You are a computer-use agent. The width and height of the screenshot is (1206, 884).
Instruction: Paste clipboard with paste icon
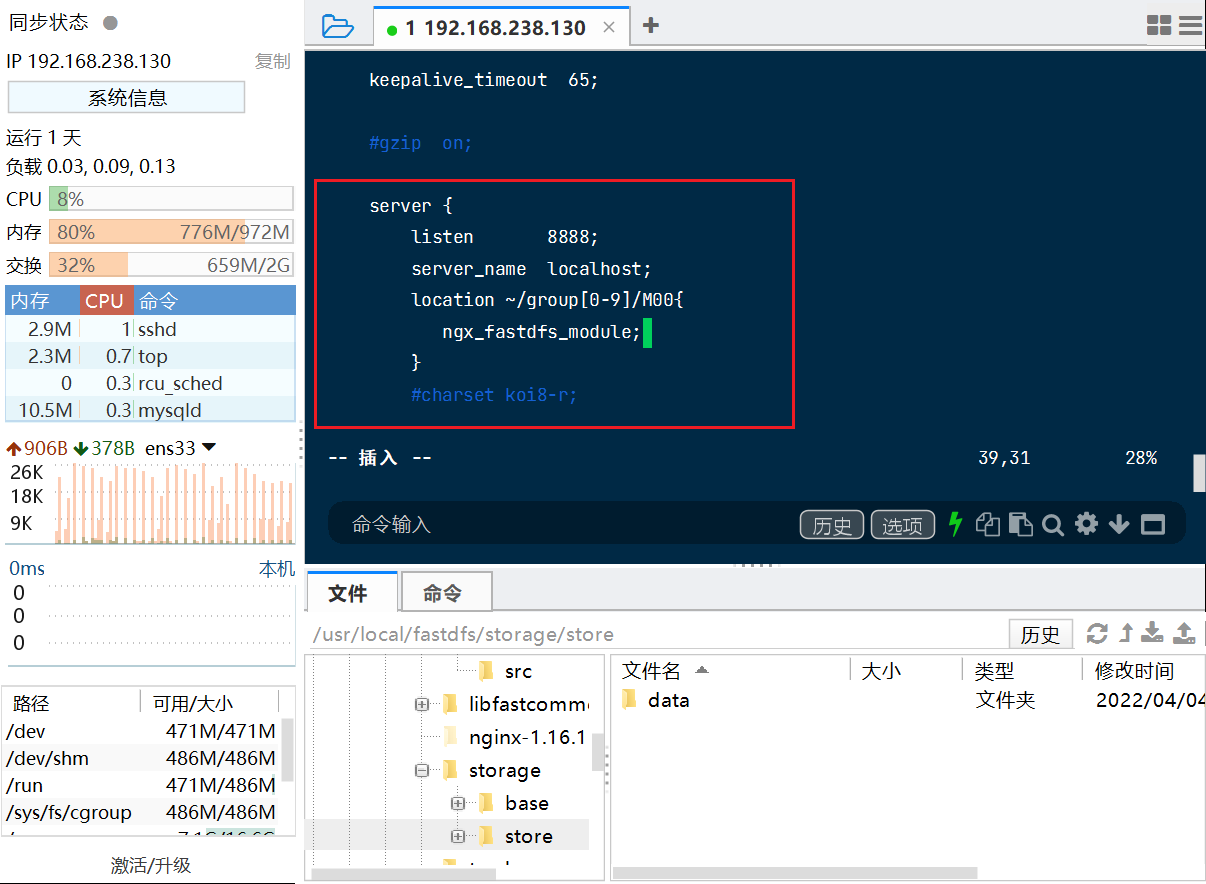pyautogui.click(x=1020, y=524)
